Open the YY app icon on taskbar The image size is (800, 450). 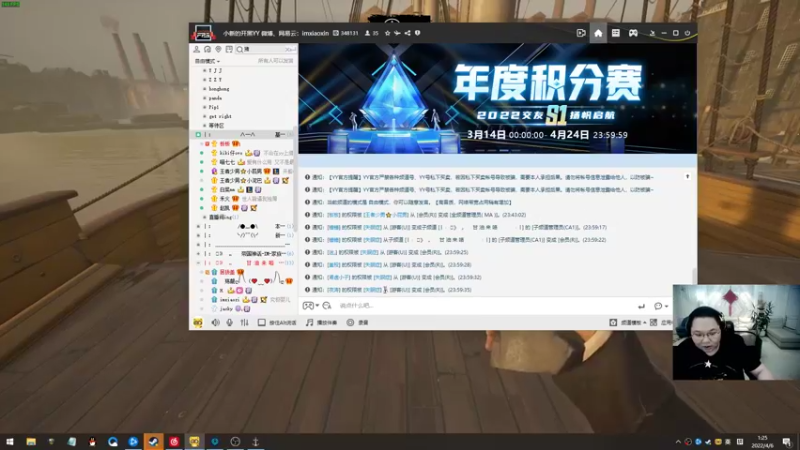coord(194,442)
